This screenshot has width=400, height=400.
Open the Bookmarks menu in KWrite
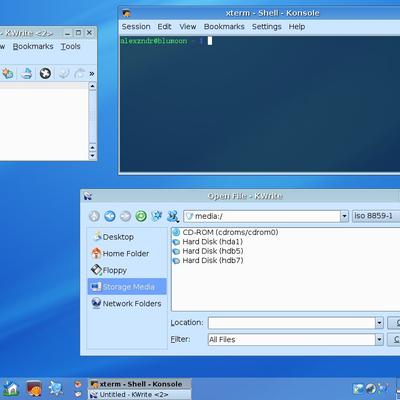33,46
